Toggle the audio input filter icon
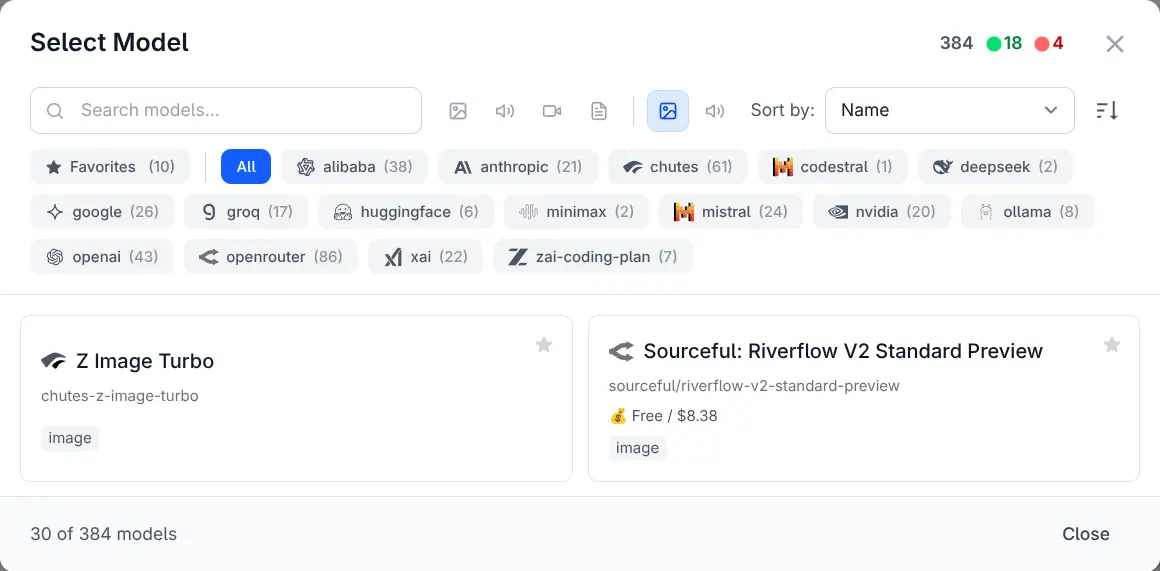Viewport: 1160px width, 571px height. click(x=505, y=111)
